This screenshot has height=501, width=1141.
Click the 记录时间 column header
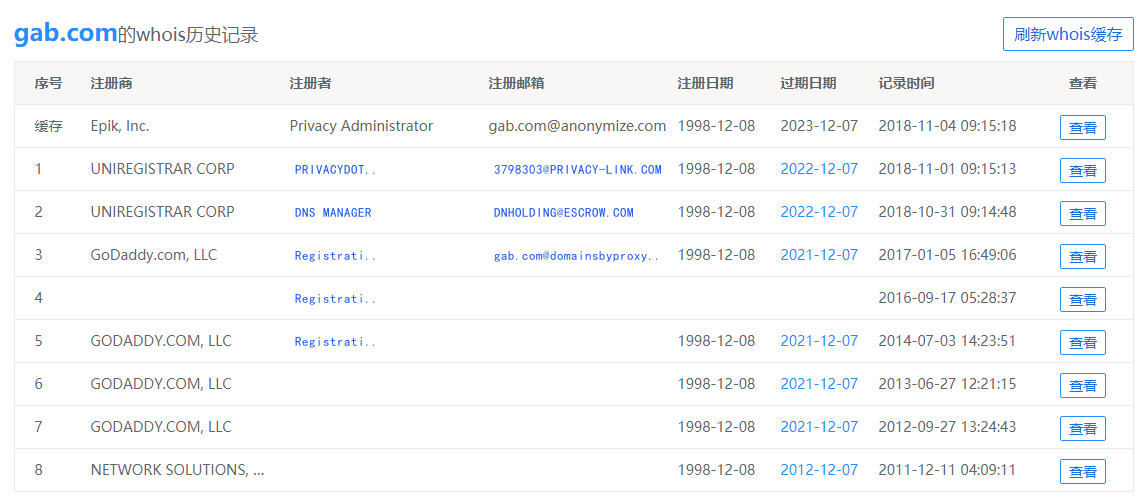click(906, 84)
